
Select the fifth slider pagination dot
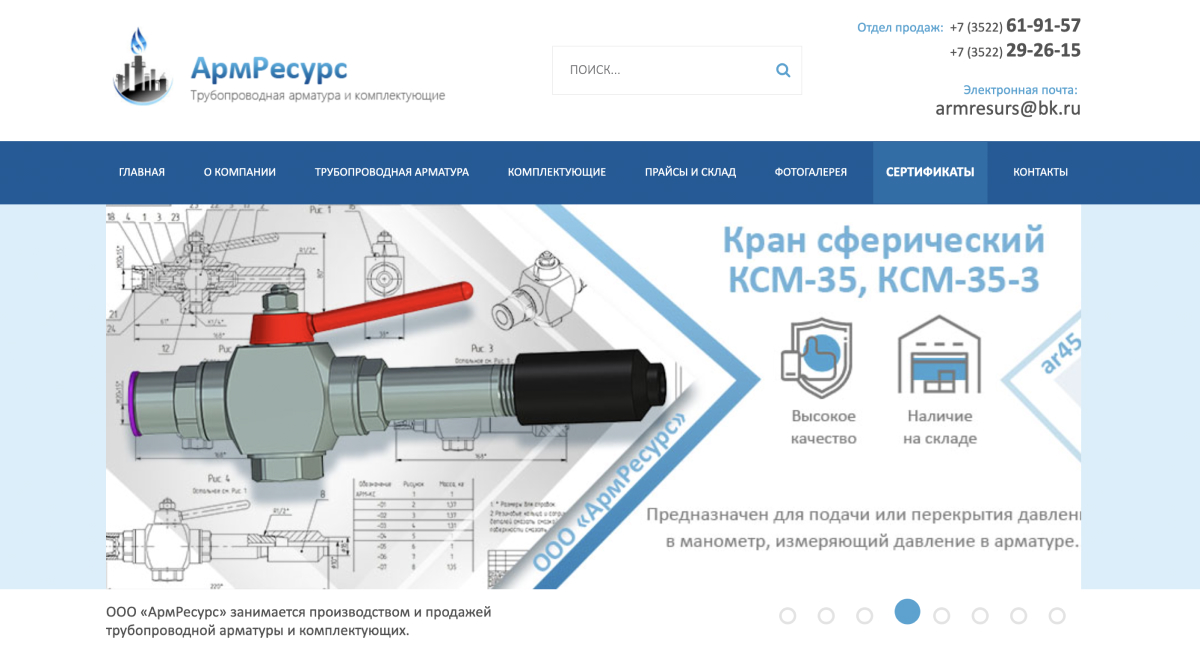point(941,615)
